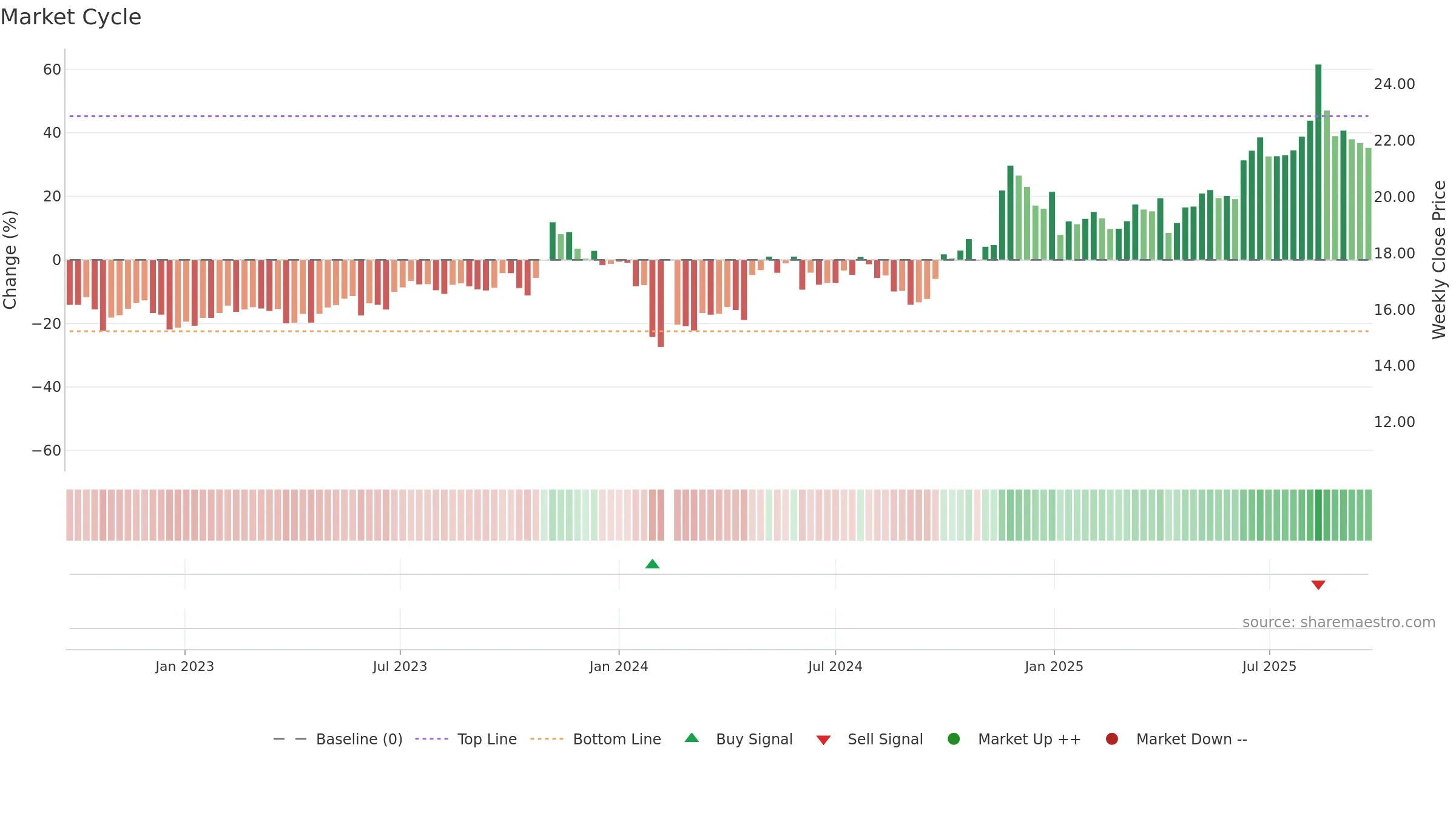Viewport: 1456px width, 819px height.
Task: Click the Weekly Close Price axis title
Action: click(1439, 260)
